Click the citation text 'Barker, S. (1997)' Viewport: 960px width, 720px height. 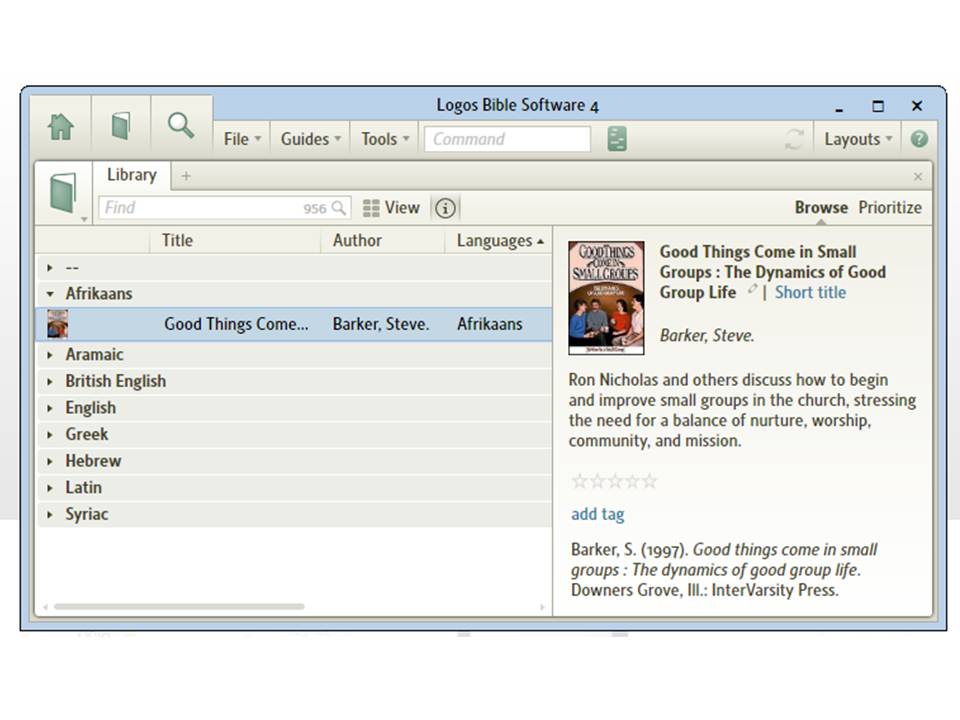pyautogui.click(x=629, y=550)
